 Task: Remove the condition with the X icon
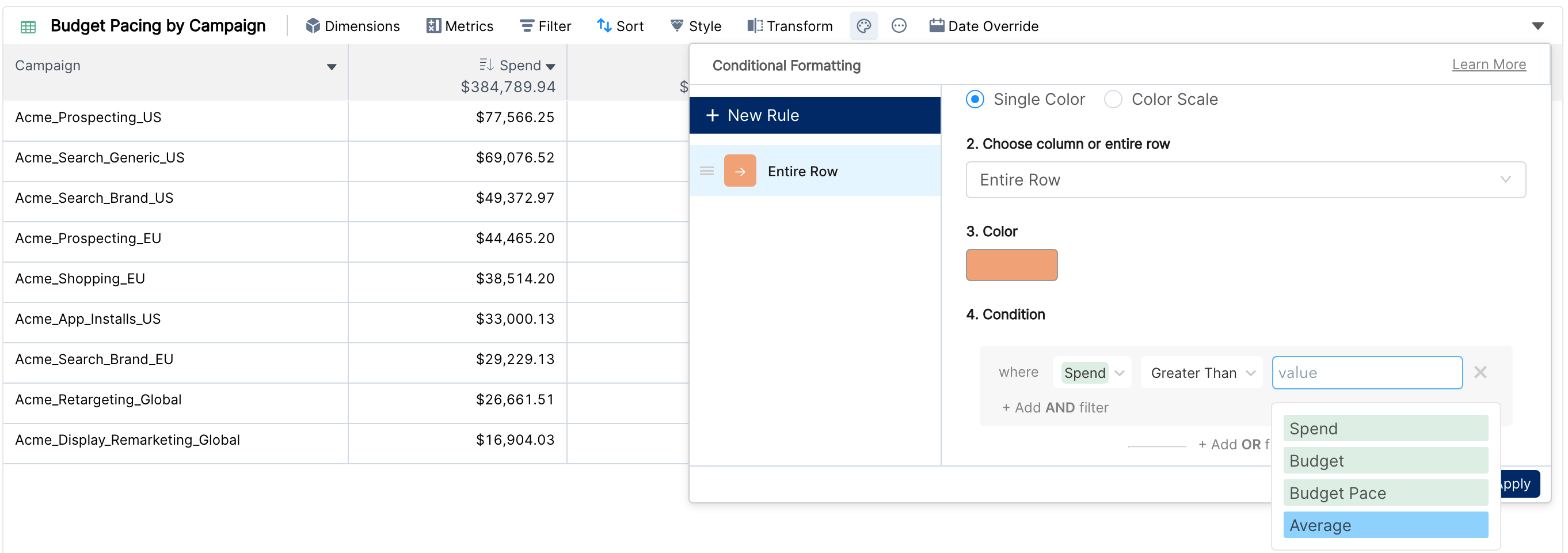1480,372
